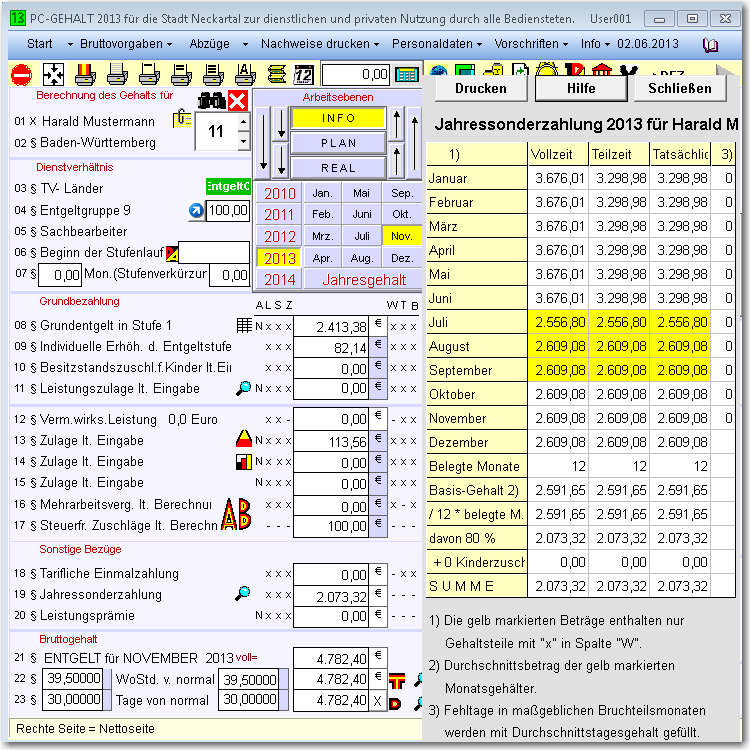Decrease the 11 spinner with down arrow
Image resolution: width=750 pixels, height=750 pixels.
coord(243,142)
